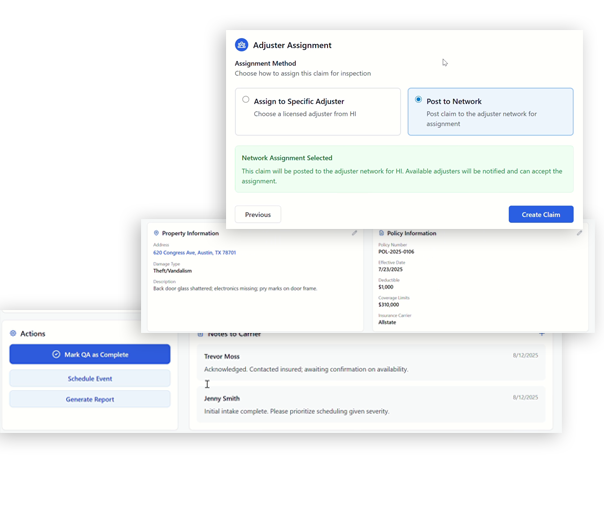Go back with the Previous button
This screenshot has height=530, width=604.
pos(258,214)
